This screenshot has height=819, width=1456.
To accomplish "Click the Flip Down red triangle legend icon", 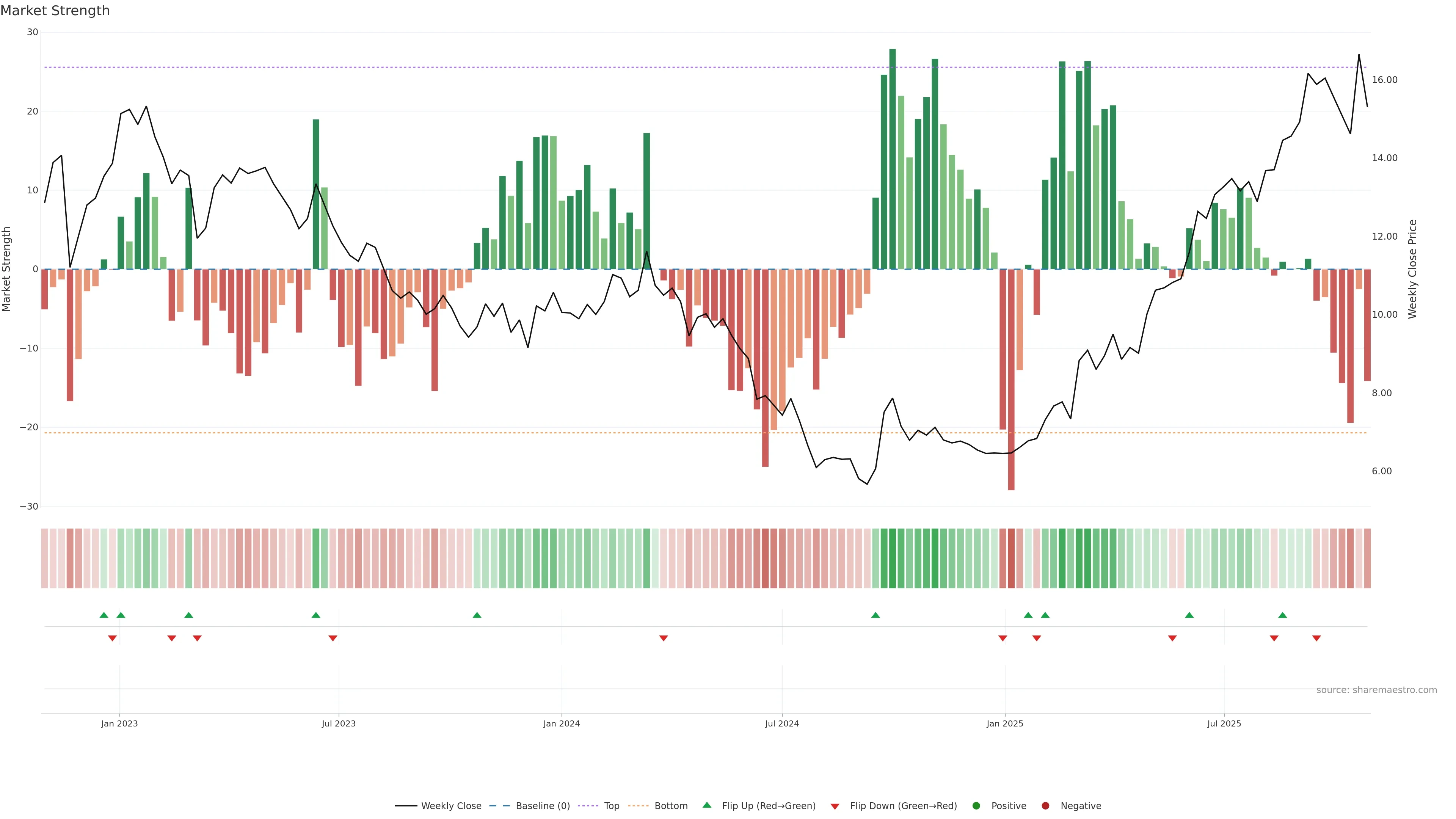I will click(835, 806).
